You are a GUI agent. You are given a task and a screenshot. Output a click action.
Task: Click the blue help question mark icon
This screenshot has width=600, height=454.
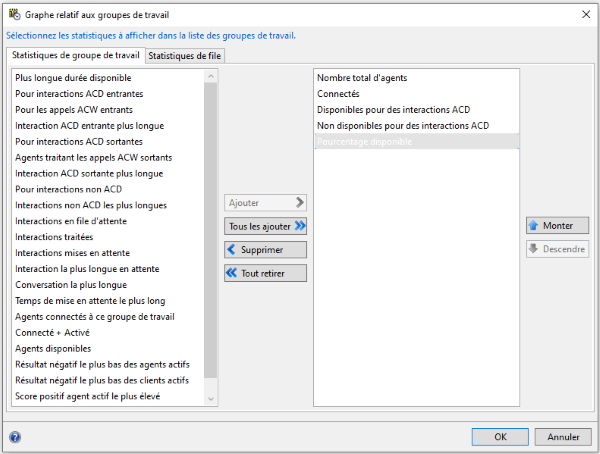point(15,437)
